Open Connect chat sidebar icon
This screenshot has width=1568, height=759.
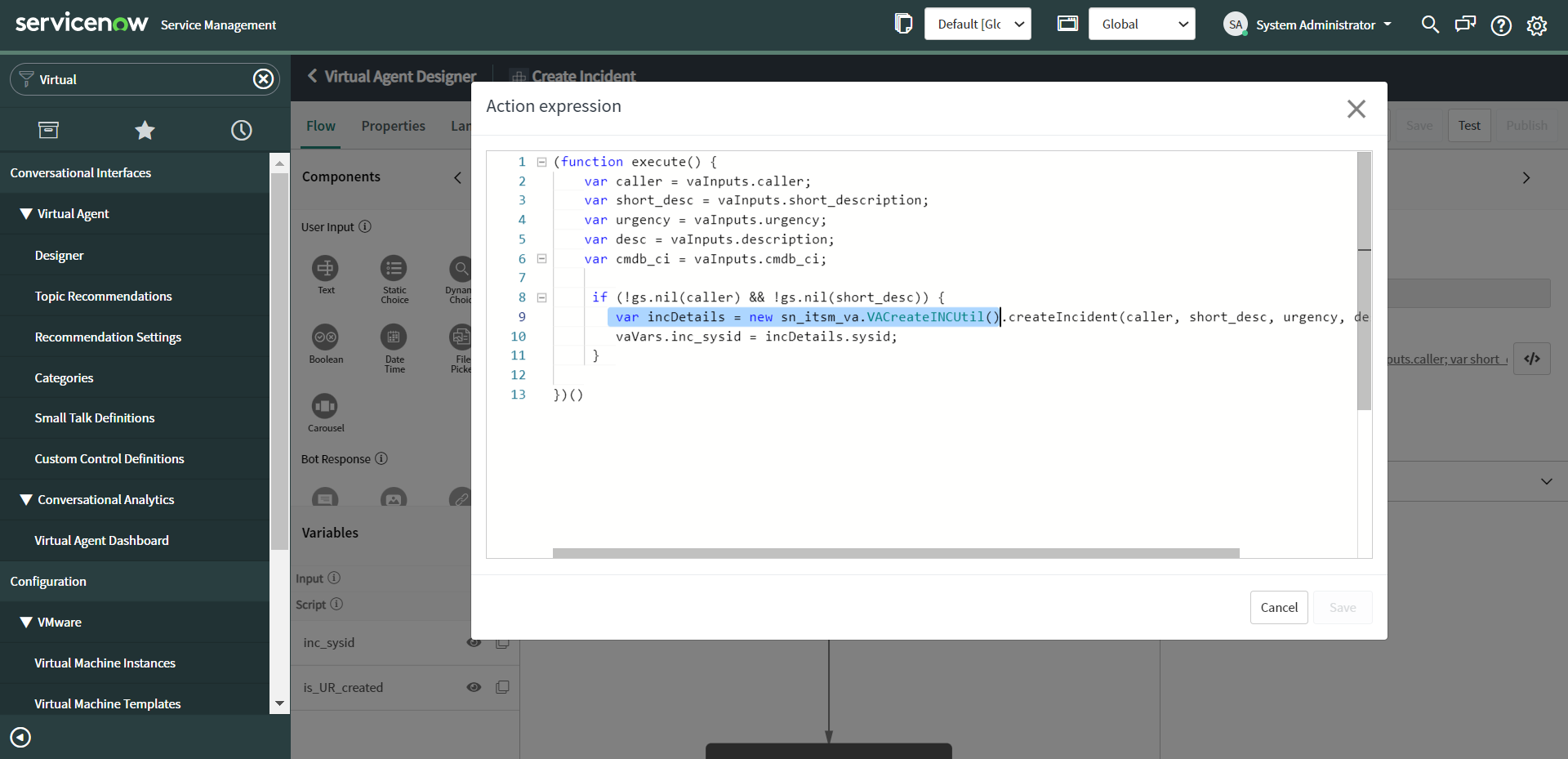[x=1465, y=25]
